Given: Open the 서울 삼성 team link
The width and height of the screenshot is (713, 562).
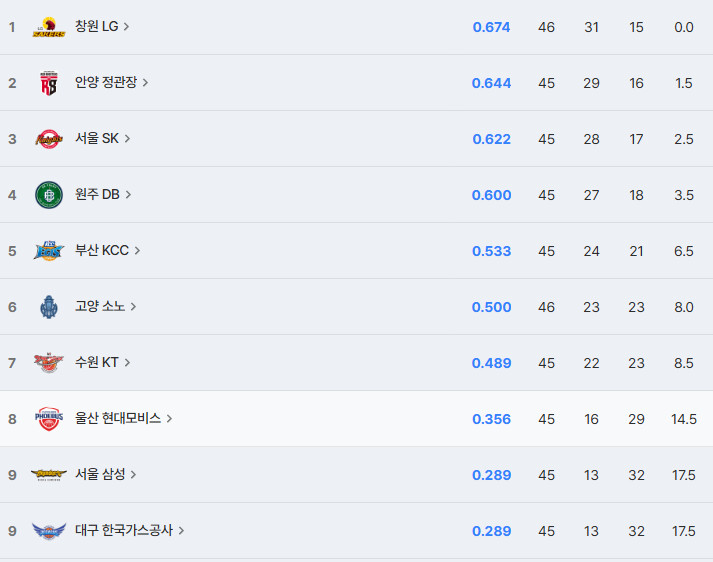Looking at the screenshot, I should click(x=100, y=474).
